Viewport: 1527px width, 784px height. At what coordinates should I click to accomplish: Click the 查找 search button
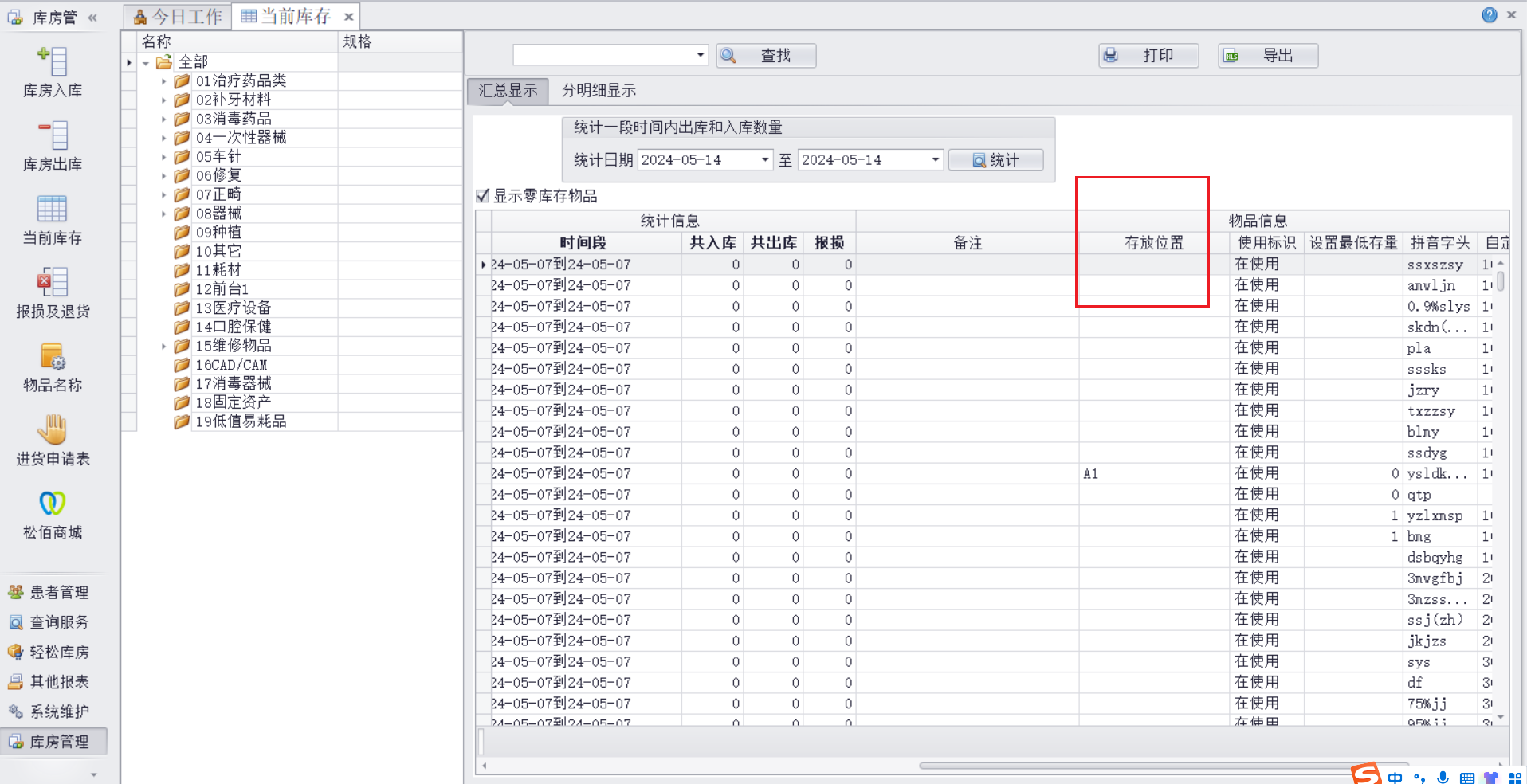[766, 56]
